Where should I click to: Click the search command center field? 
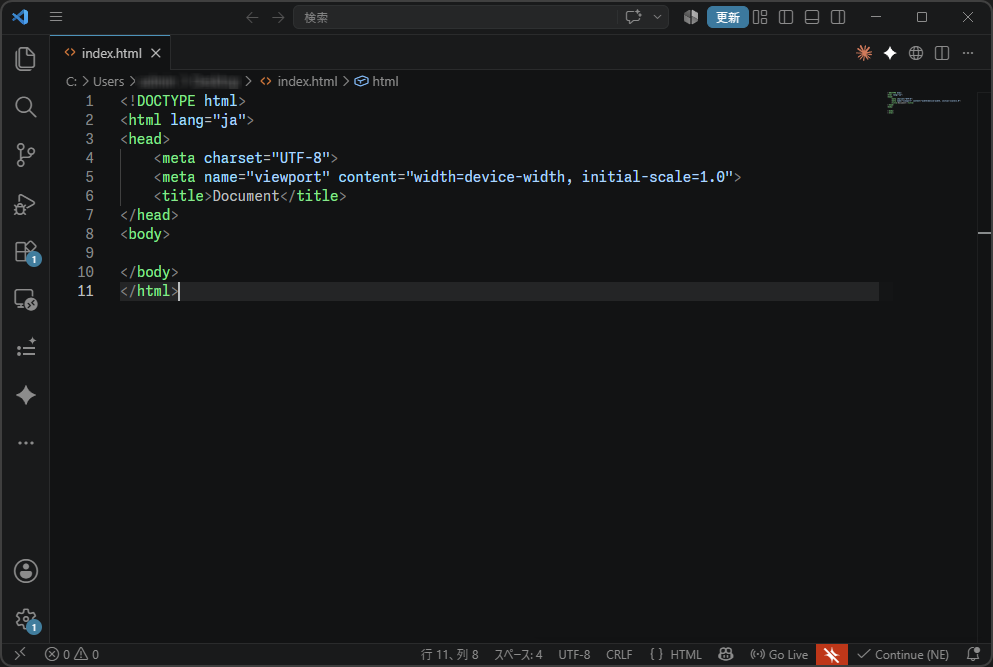point(455,17)
